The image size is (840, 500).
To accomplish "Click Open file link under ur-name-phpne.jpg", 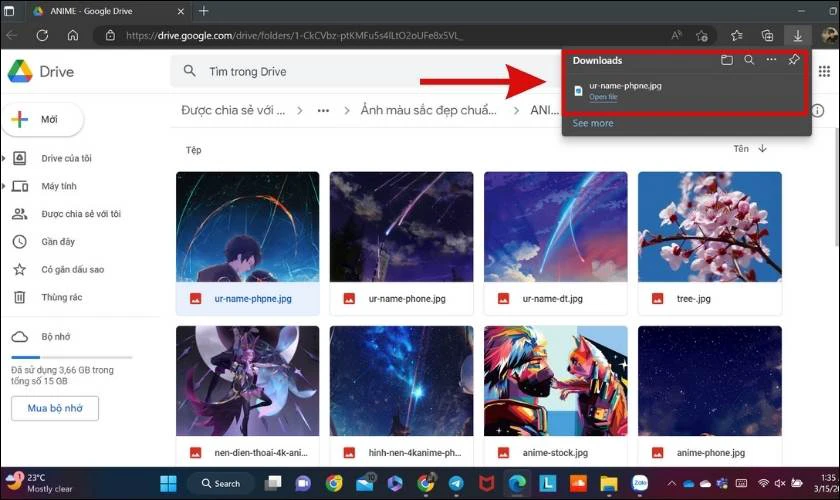I will pos(603,97).
